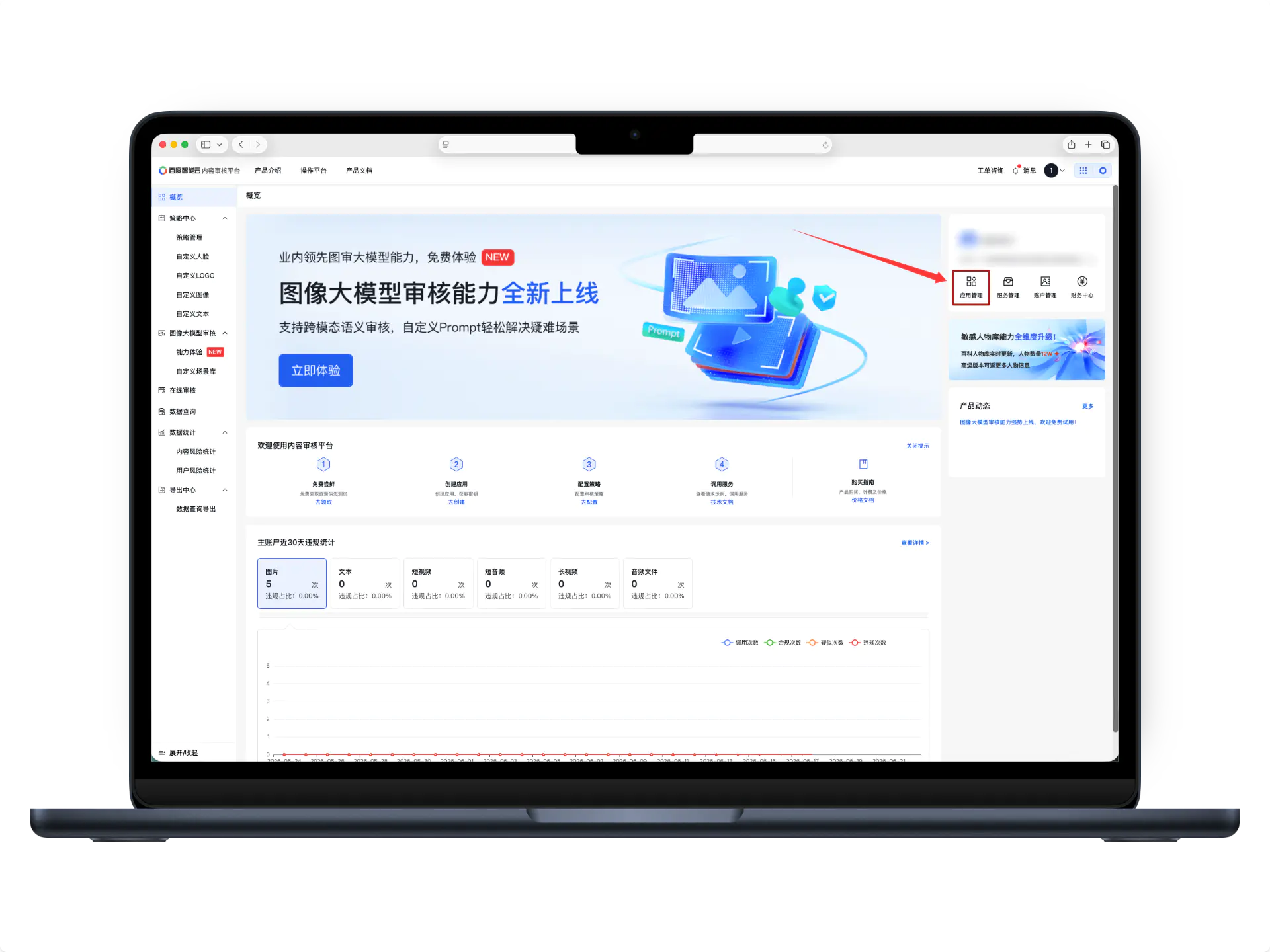Click 价格文档 link under 购买指南

tap(863, 500)
